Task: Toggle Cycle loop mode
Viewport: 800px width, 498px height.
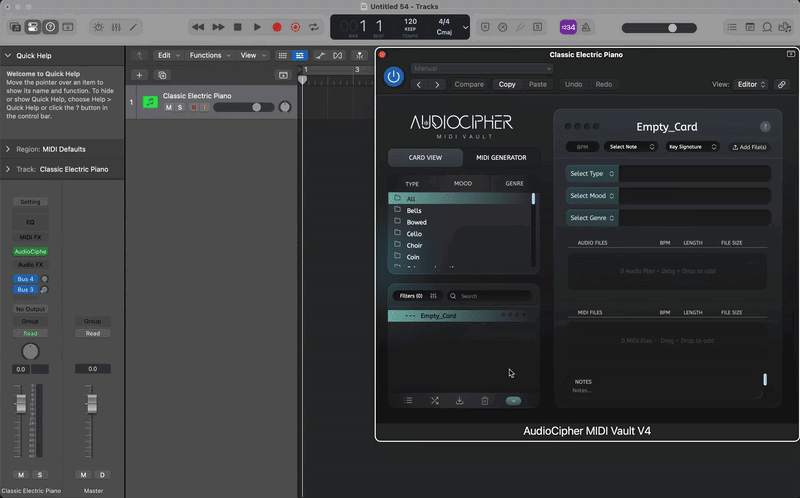Action: 314,27
